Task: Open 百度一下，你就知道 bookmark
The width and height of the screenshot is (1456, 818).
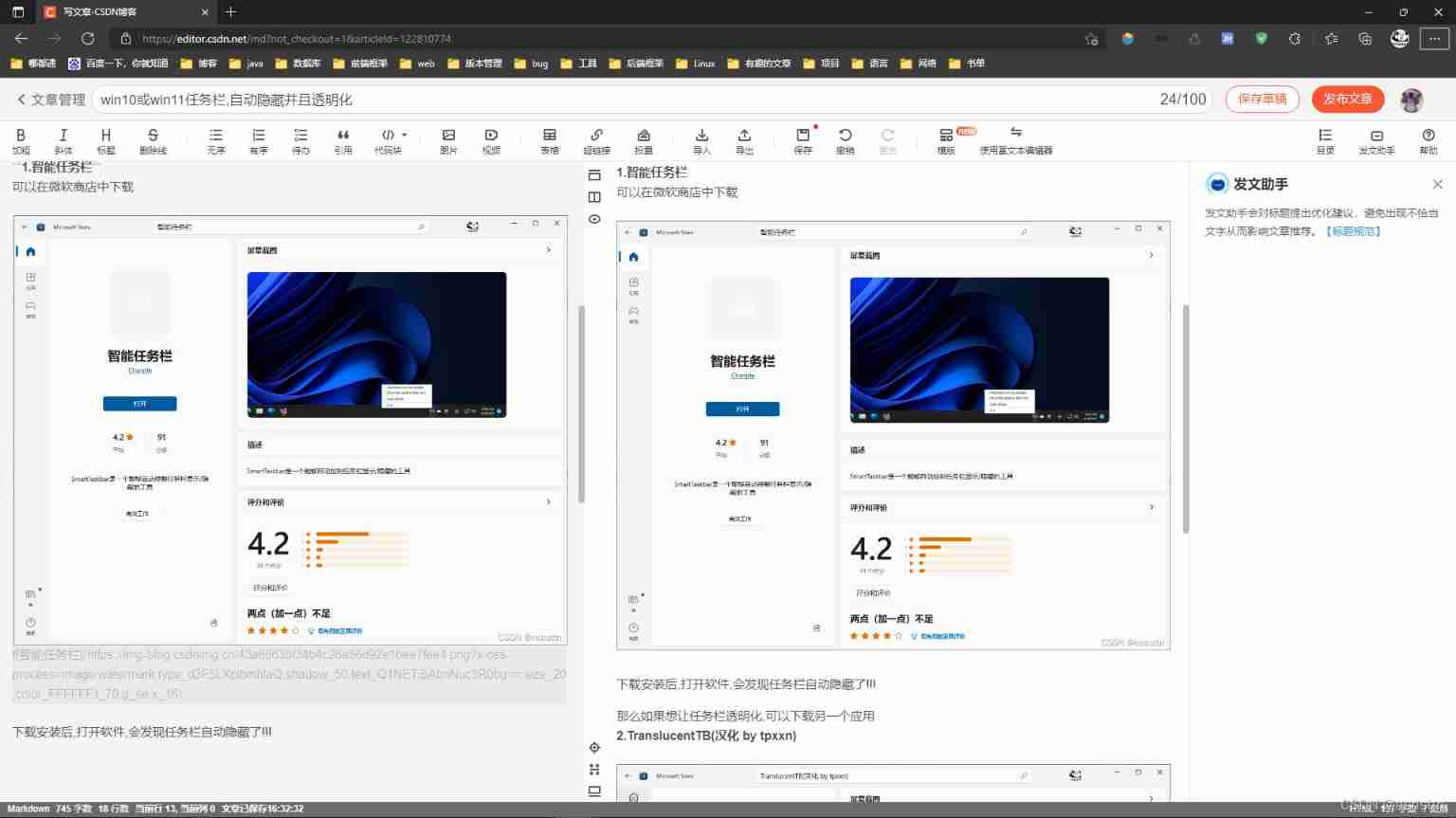Action: tap(118, 64)
